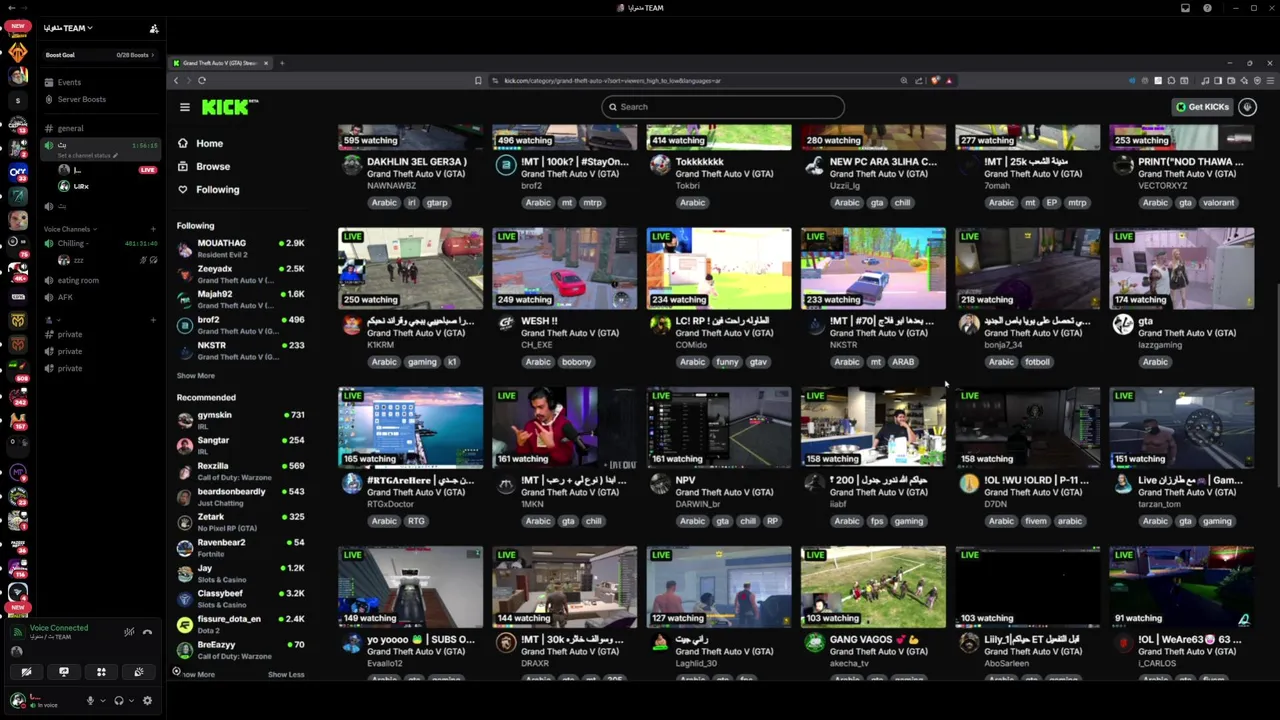Open the NPV stream thumbnail by DARWIN_br
The height and width of the screenshot is (720, 1280).
(718, 427)
